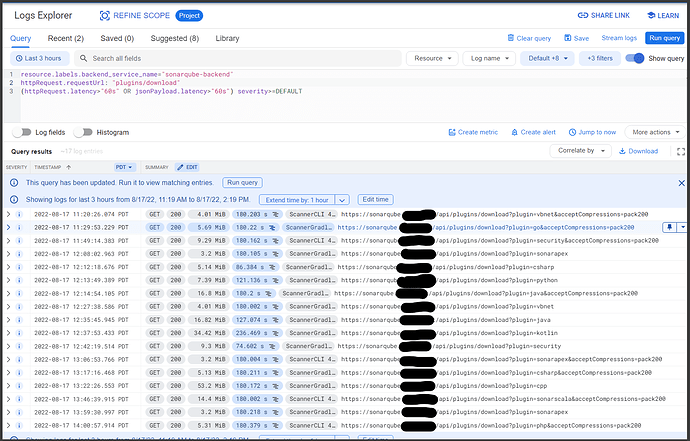Image resolution: width=690 pixels, height=441 pixels.
Task: Click the Refine Scope target icon
Action: pyautogui.click(x=104, y=16)
